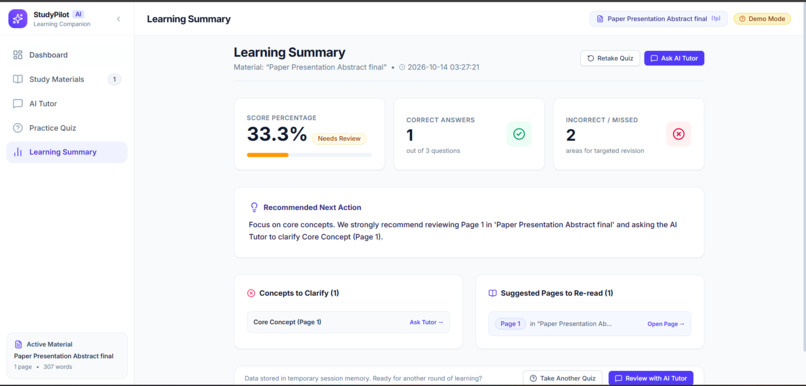Click the Paper Presentation Abstract final header chip
The image size is (806, 386).
pyautogui.click(x=658, y=19)
